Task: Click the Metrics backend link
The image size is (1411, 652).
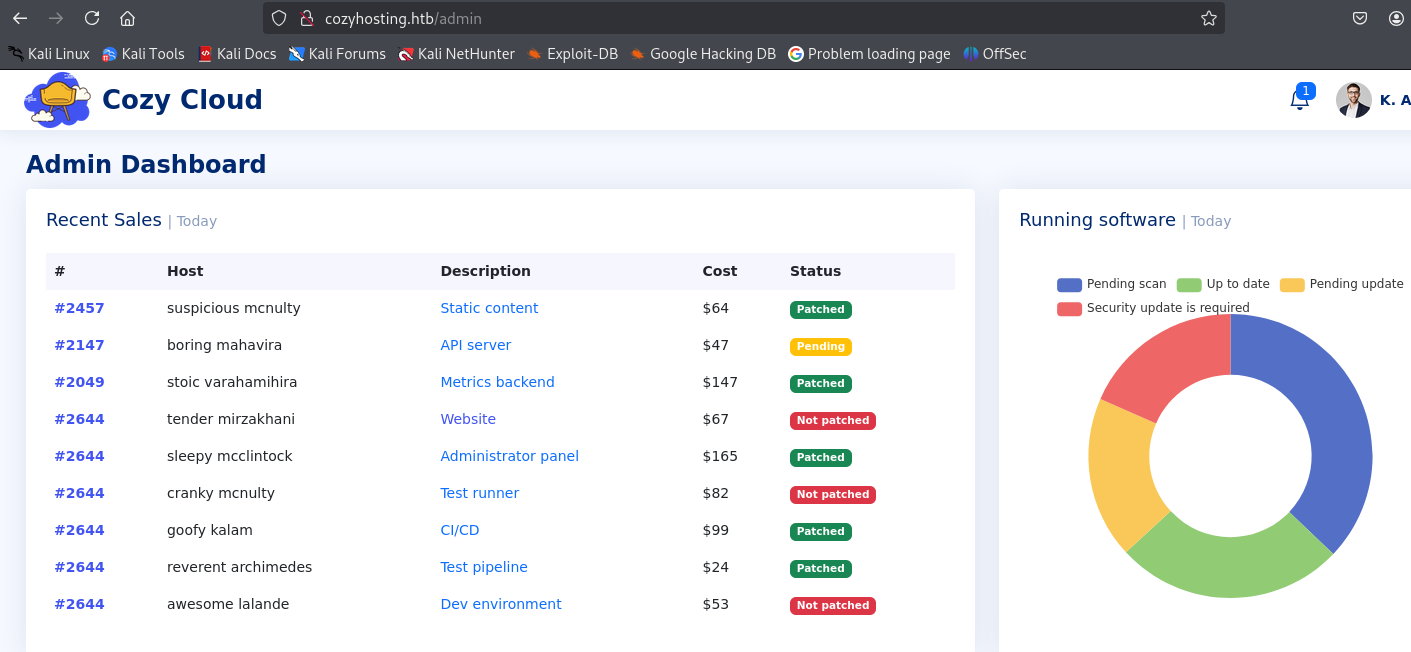Action: point(497,382)
